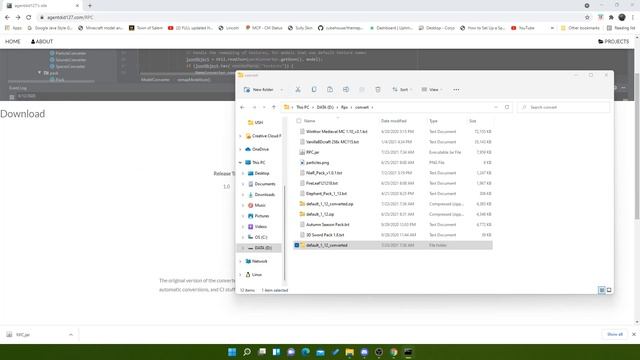Viewport: 640px width, 360px height.
Task: Click the Search convert box
Action: click(x=563, y=107)
